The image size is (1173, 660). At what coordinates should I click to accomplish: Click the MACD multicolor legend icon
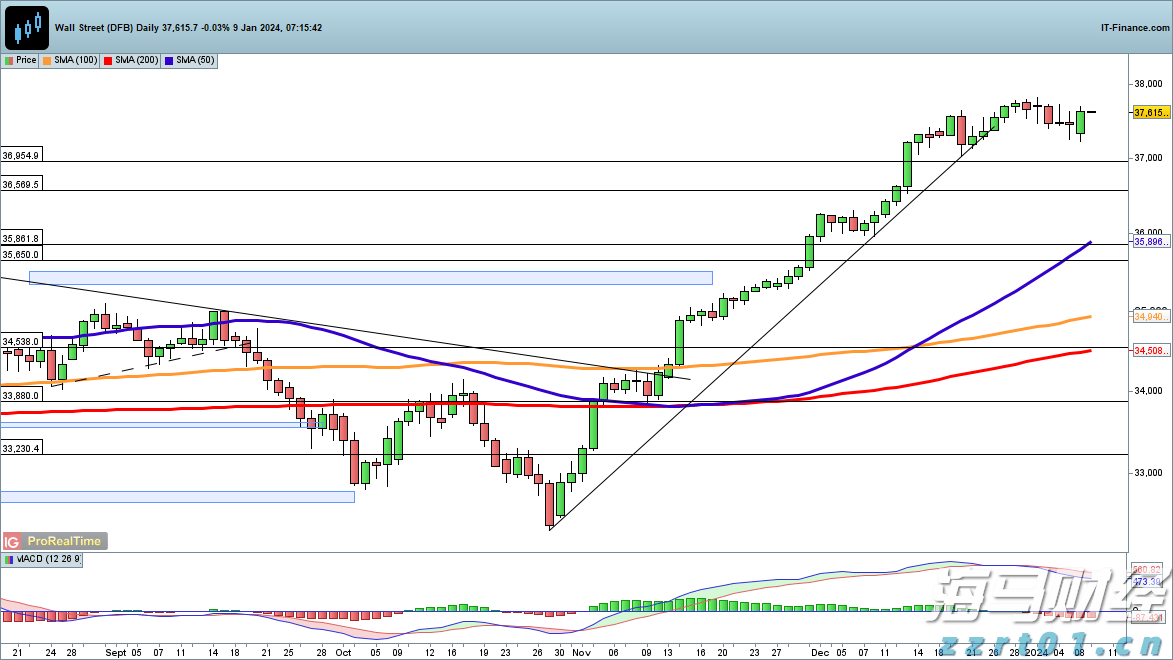(x=9, y=560)
